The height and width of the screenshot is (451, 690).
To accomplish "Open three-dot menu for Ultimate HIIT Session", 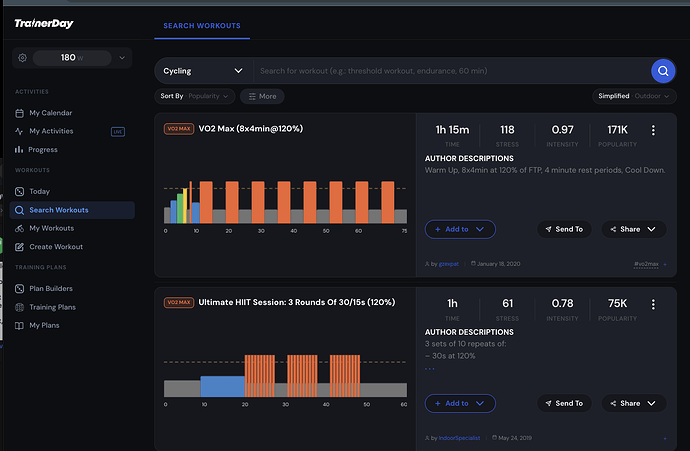I will 653,304.
